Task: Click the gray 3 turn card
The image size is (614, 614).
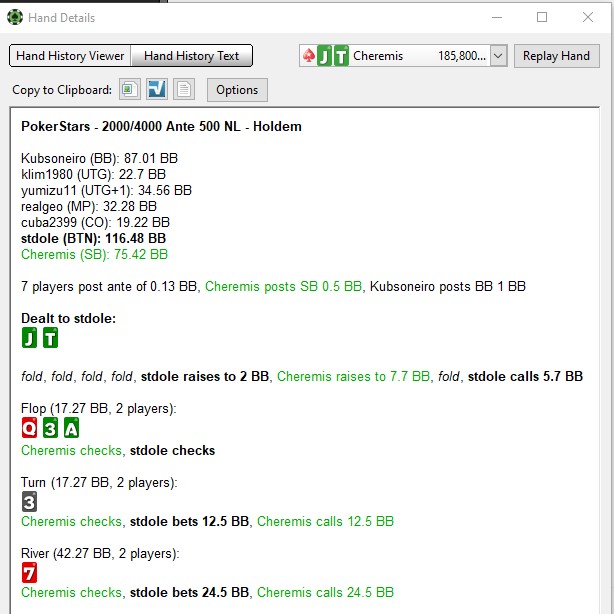Action: [x=29, y=502]
